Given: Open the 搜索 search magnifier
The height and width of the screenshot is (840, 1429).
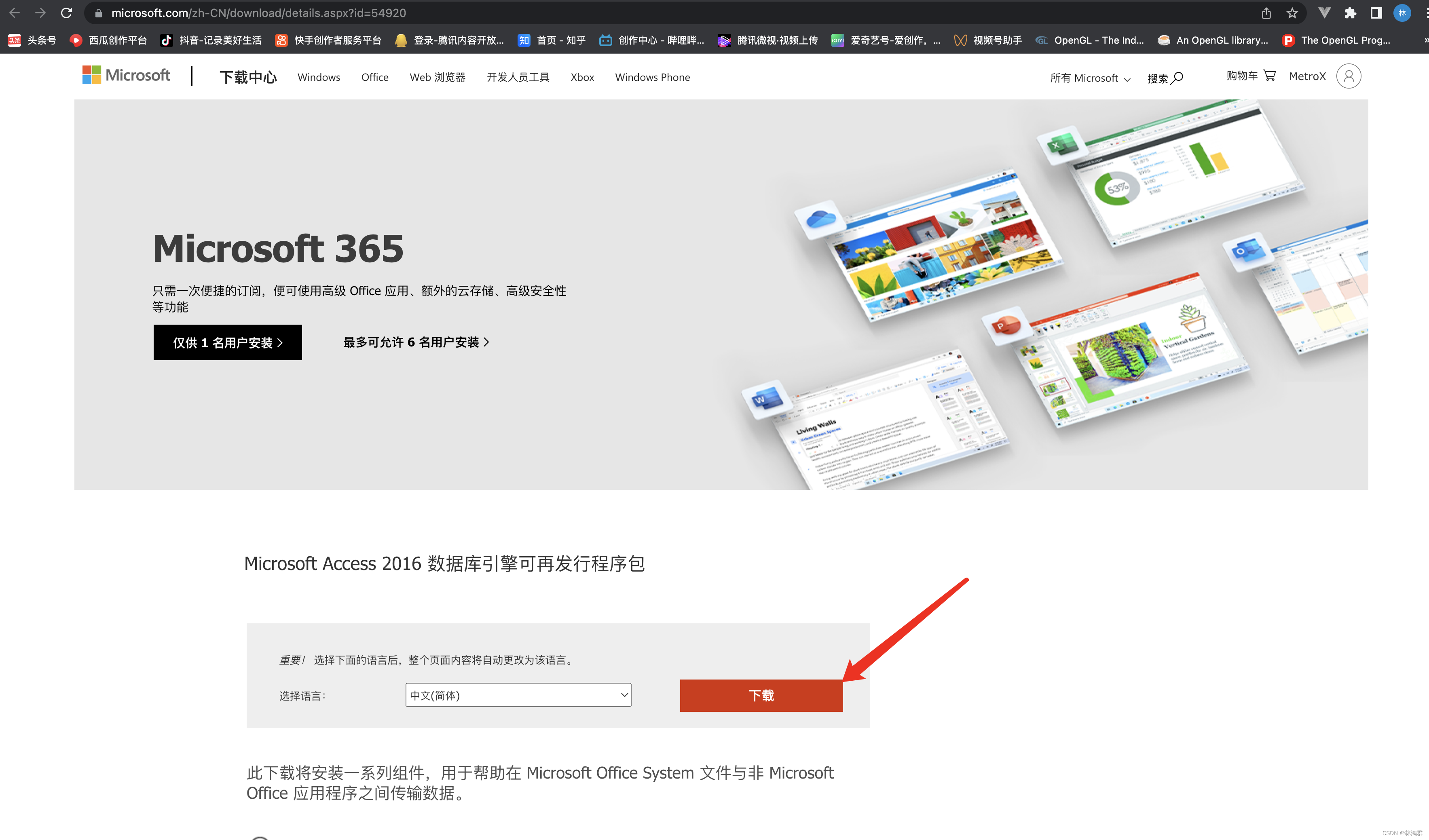Looking at the screenshot, I should coord(1165,78).
